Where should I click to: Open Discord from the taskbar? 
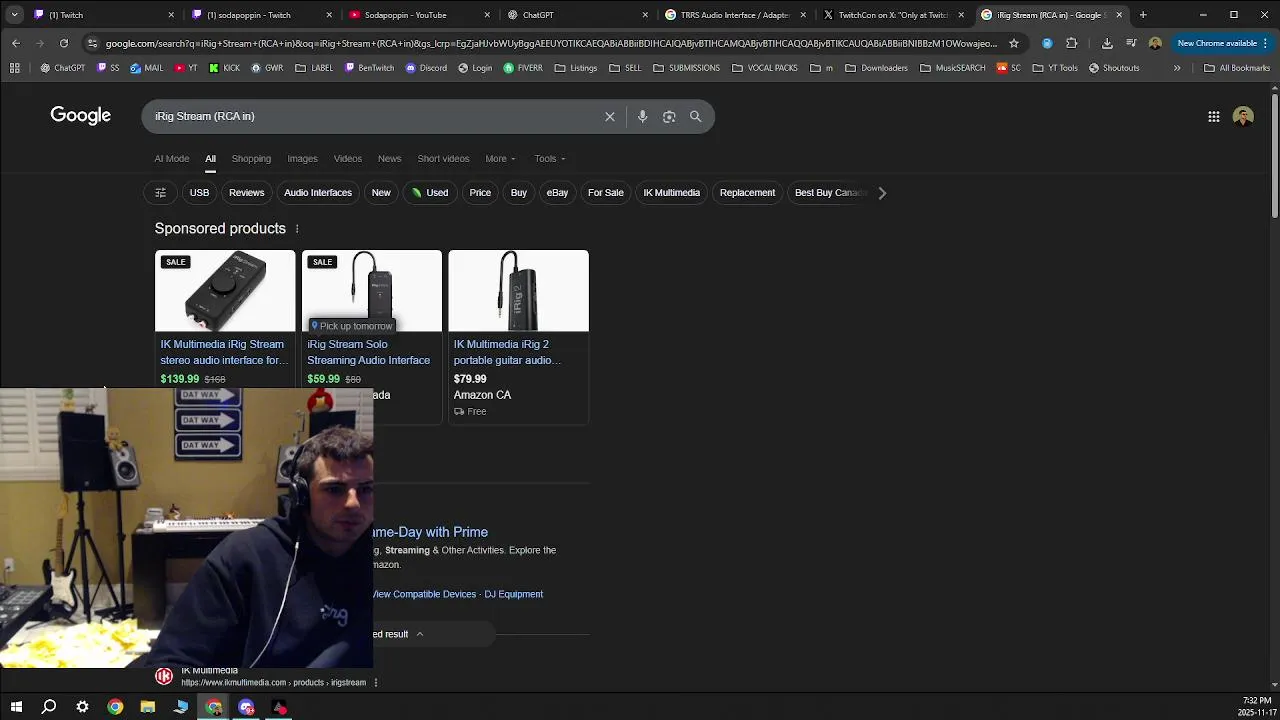pyautogui.click(x=246, y=707)
